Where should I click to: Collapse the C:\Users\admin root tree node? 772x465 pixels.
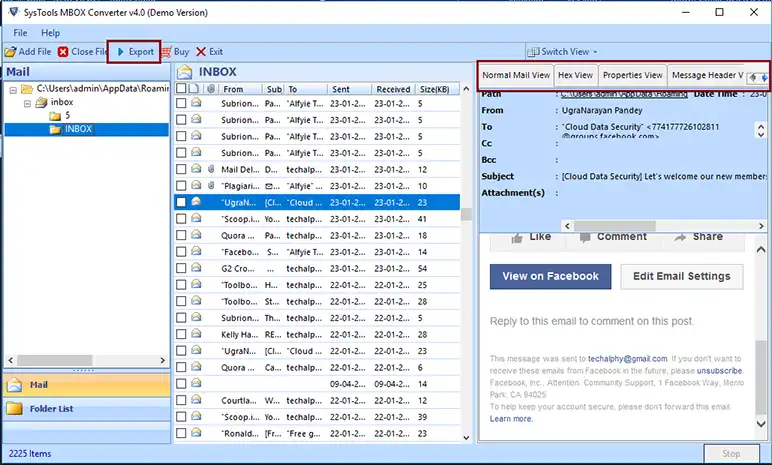click(13, 90)
